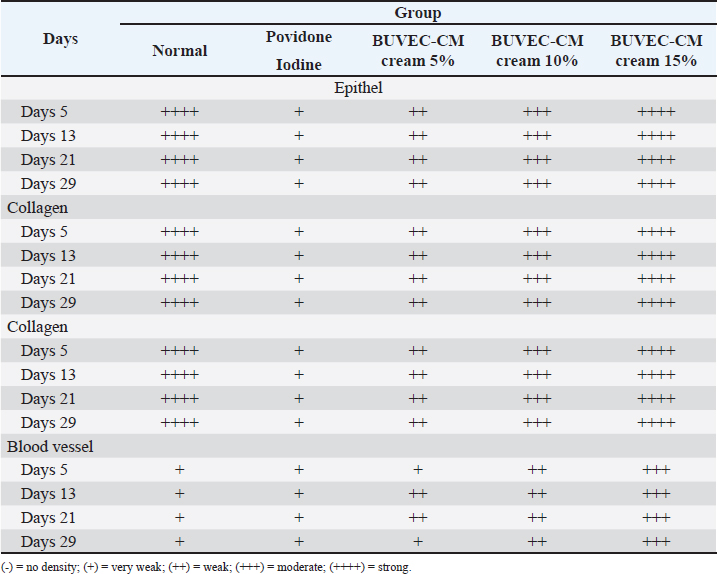The width and height of the screenshot is (717, 574).
Task: Select Povidone Iodine value for Epithel Days 29
Action: pos(298,184)
